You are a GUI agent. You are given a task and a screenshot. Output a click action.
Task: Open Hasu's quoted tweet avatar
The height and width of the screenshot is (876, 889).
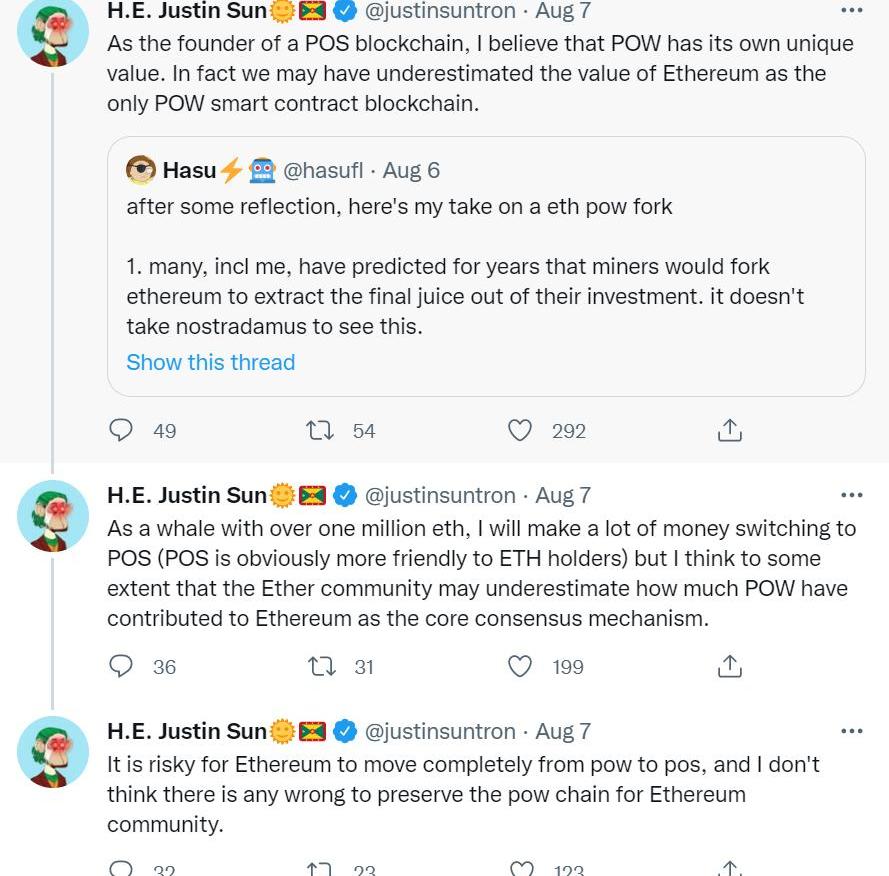pos(141,170)
